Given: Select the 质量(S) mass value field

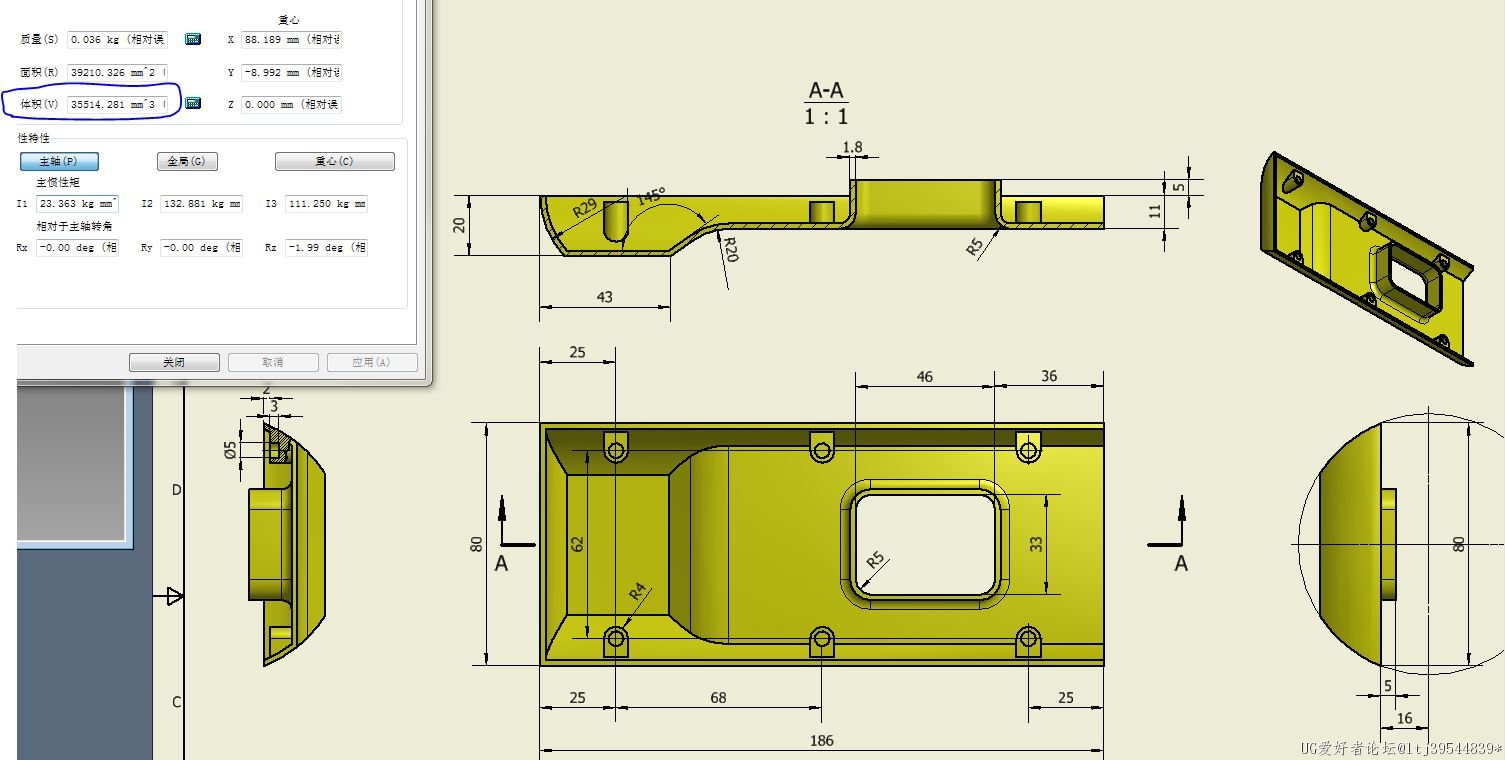Looking at the screenshot, I should [x=117, y=40].
